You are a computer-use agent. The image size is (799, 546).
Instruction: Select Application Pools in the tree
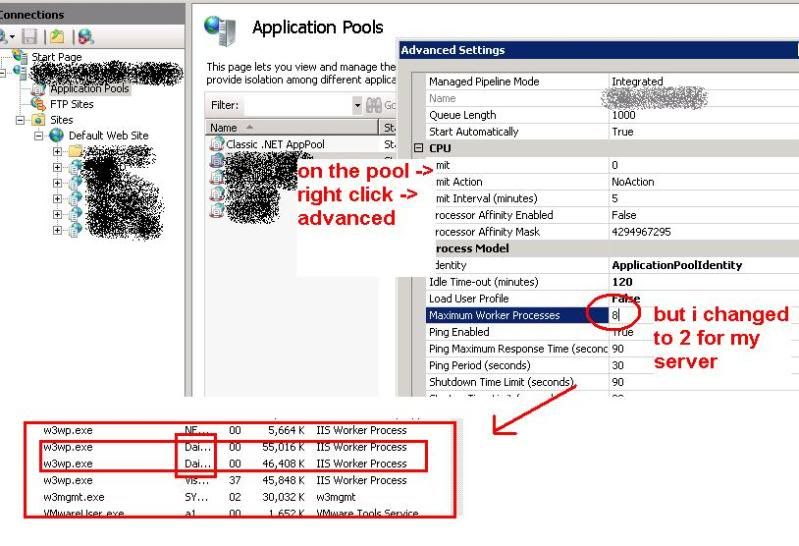click(89, 88)
